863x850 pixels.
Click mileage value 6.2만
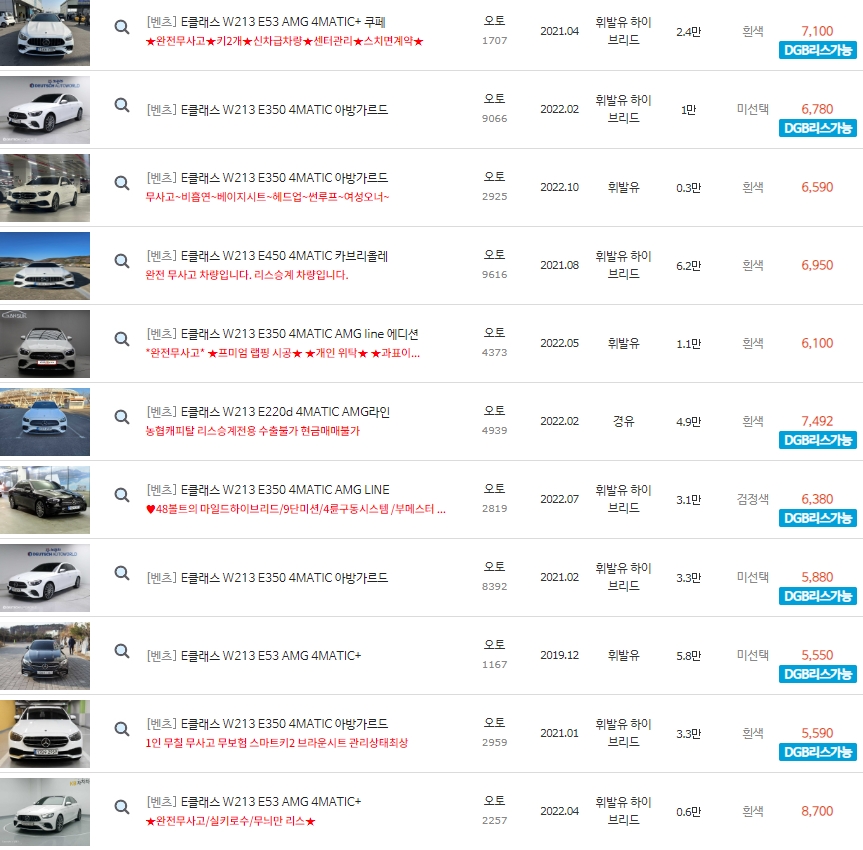(689, 266)
